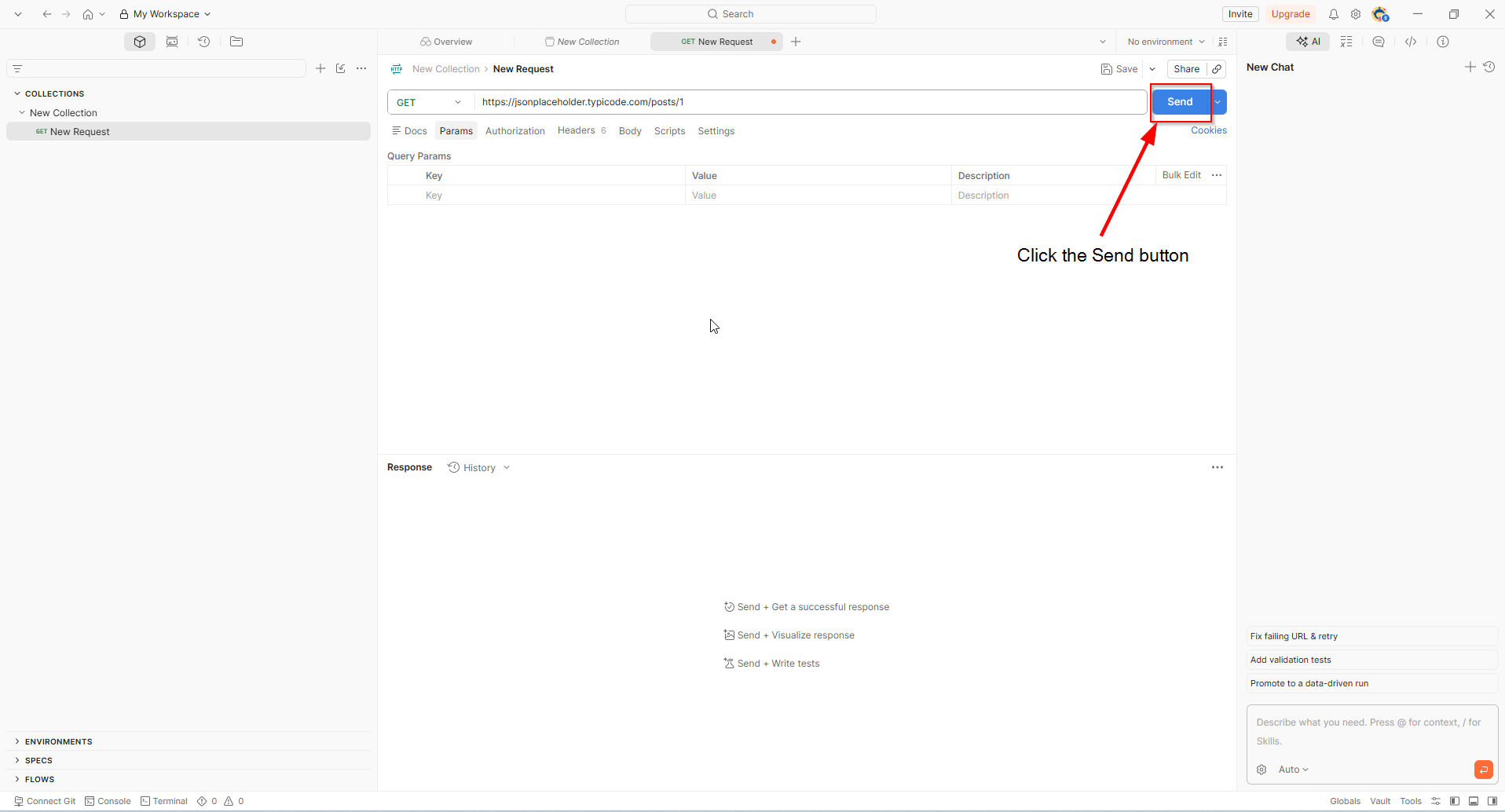
Task: Open the GET method dropdown
Action: pos(430,102)
